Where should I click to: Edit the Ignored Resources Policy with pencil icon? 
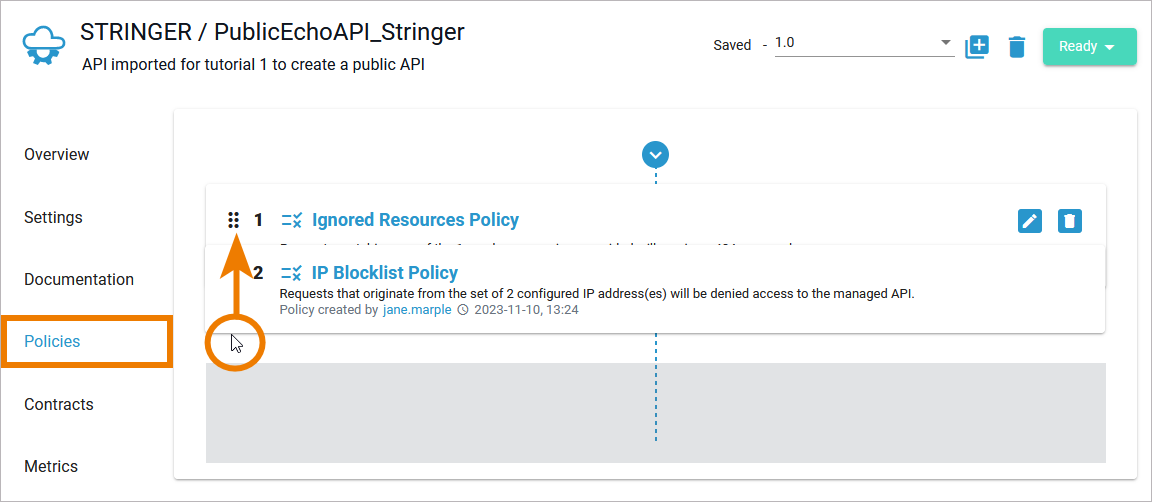1030,221
